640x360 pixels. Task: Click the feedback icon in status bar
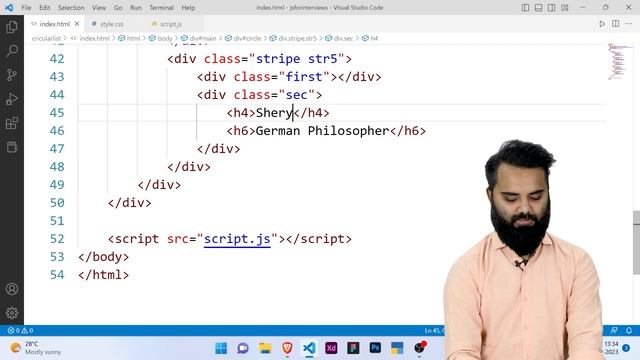point(614,330)
